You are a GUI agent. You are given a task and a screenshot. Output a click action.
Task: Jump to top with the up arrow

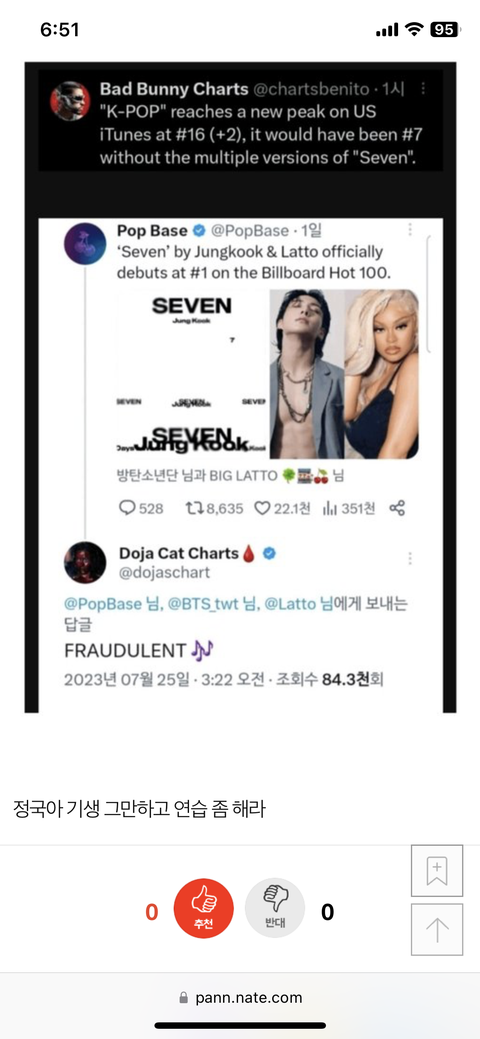pyautogui.click(x=437, y=929)
